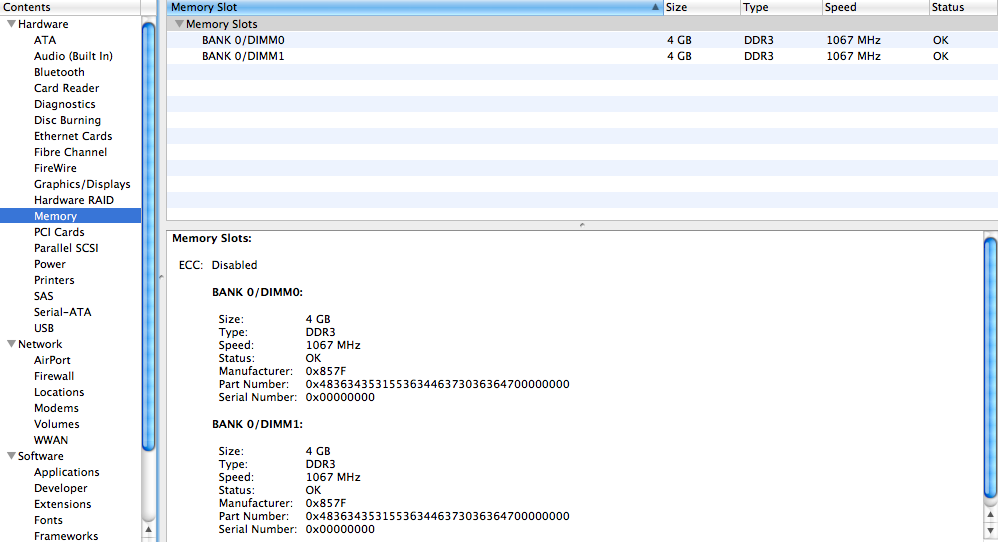Open USB hardware info

tap(44, 328)
